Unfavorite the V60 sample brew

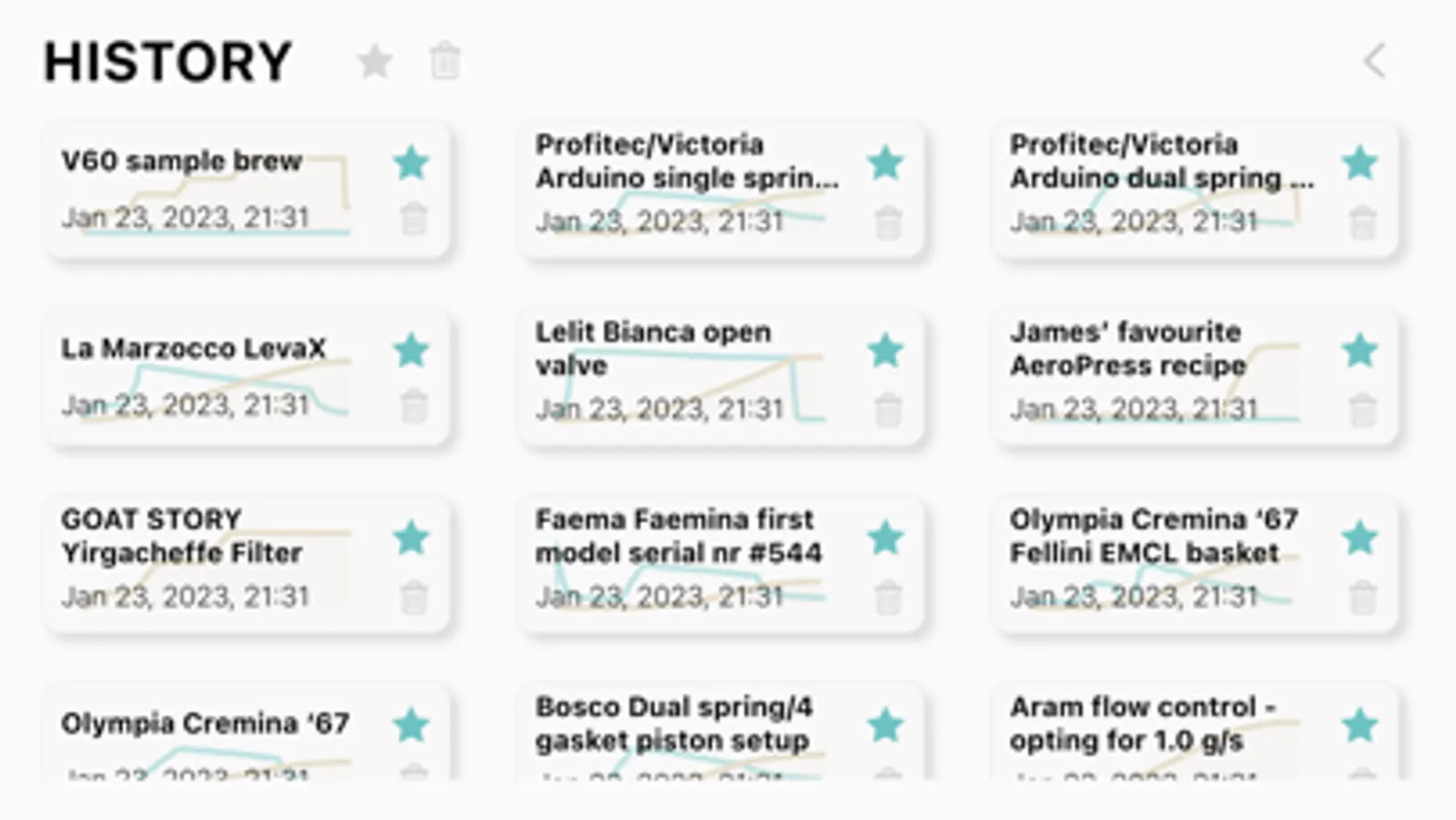[412, 164]
